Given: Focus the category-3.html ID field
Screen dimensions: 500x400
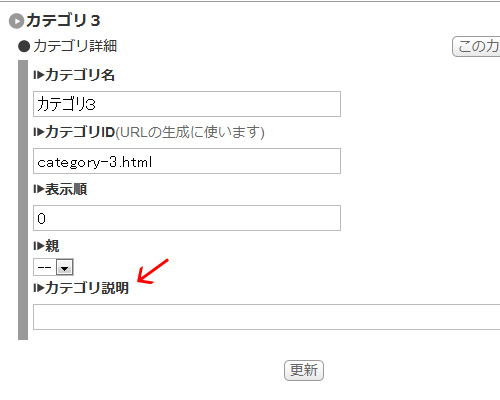Looking at the screenshot, I should [x=187, y=161].
